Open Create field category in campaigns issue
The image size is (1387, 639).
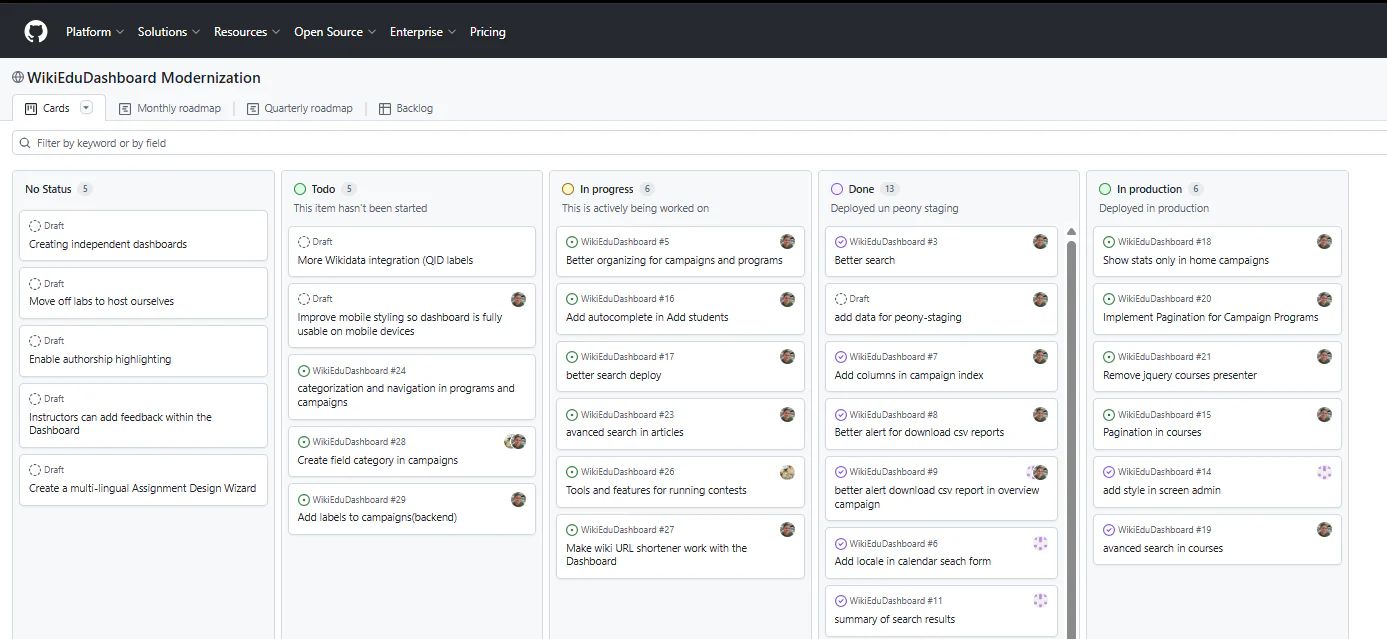[x=378, y=460]
